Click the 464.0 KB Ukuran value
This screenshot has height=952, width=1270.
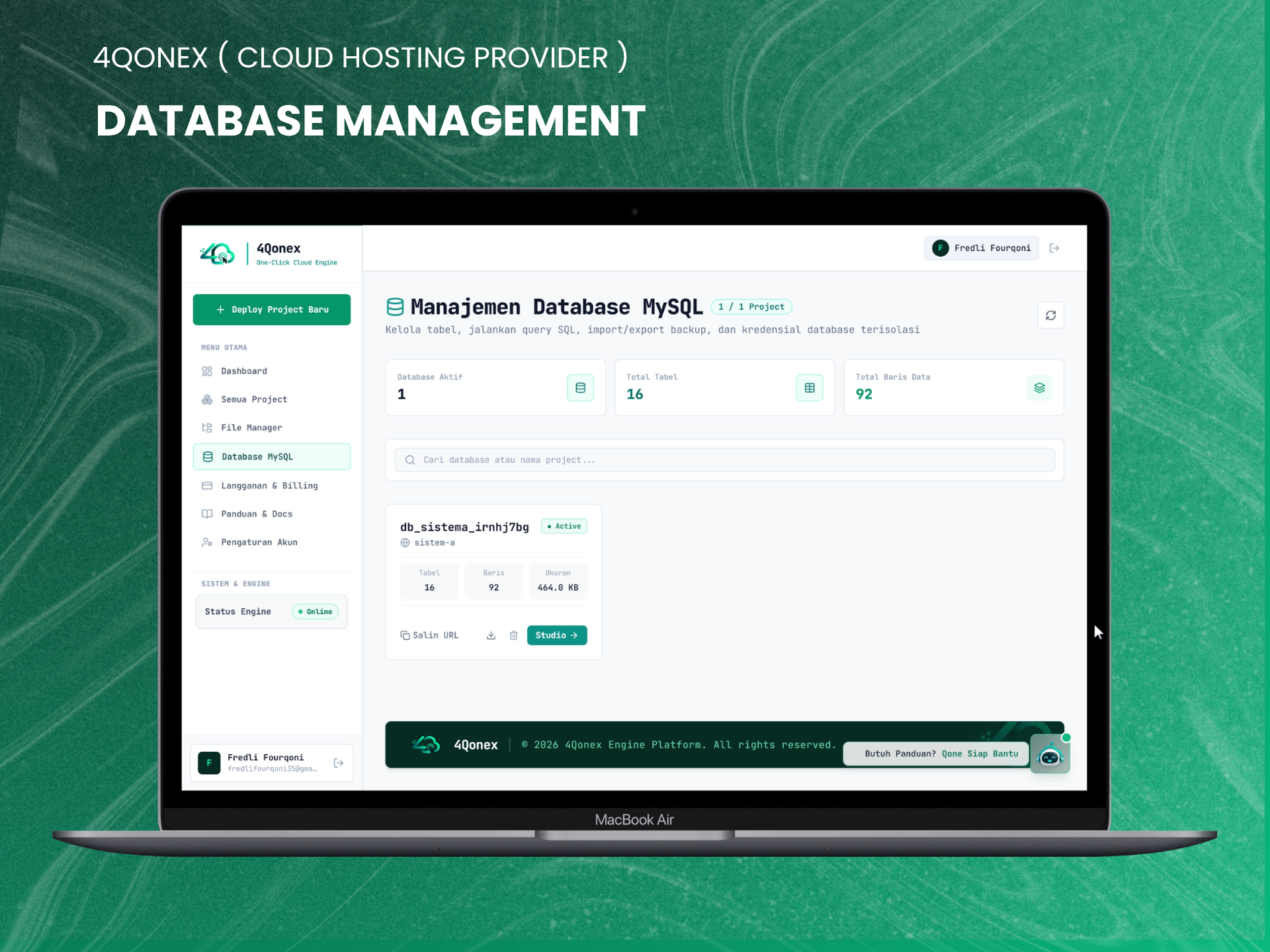pyautogui.click(x=558, y=588)
